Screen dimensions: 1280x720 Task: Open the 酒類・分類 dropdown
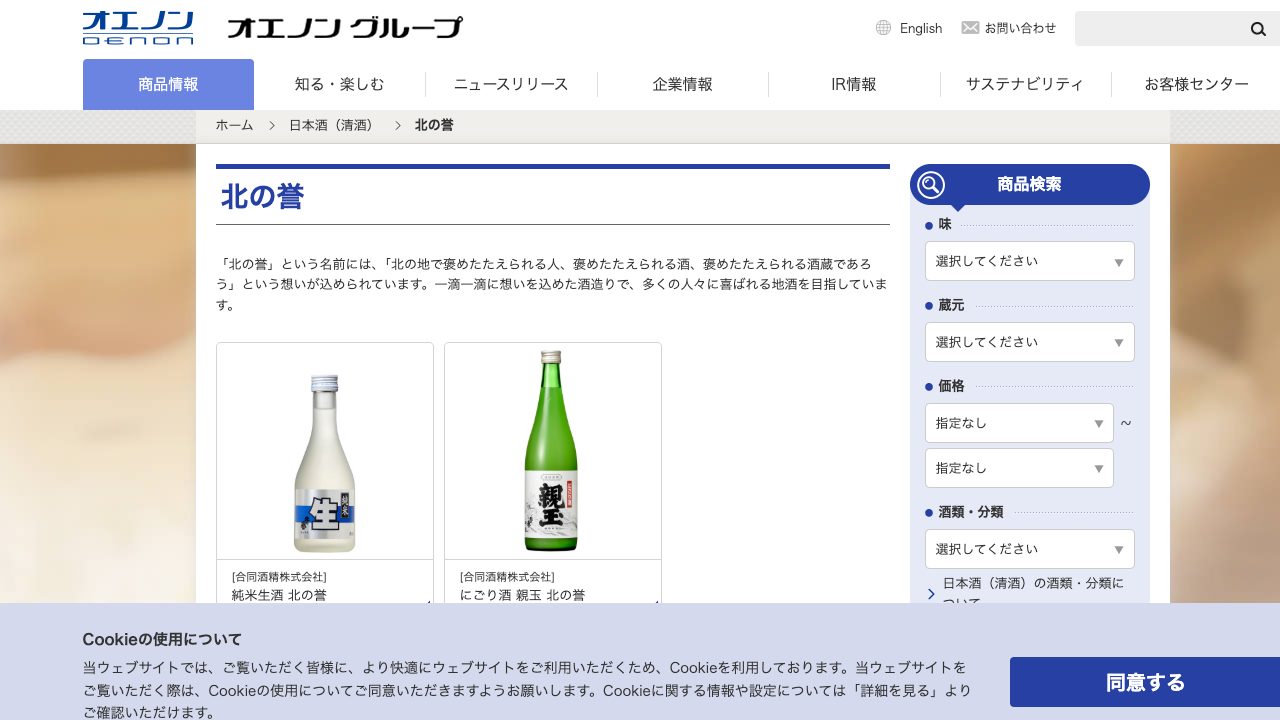click(1030, 549)
